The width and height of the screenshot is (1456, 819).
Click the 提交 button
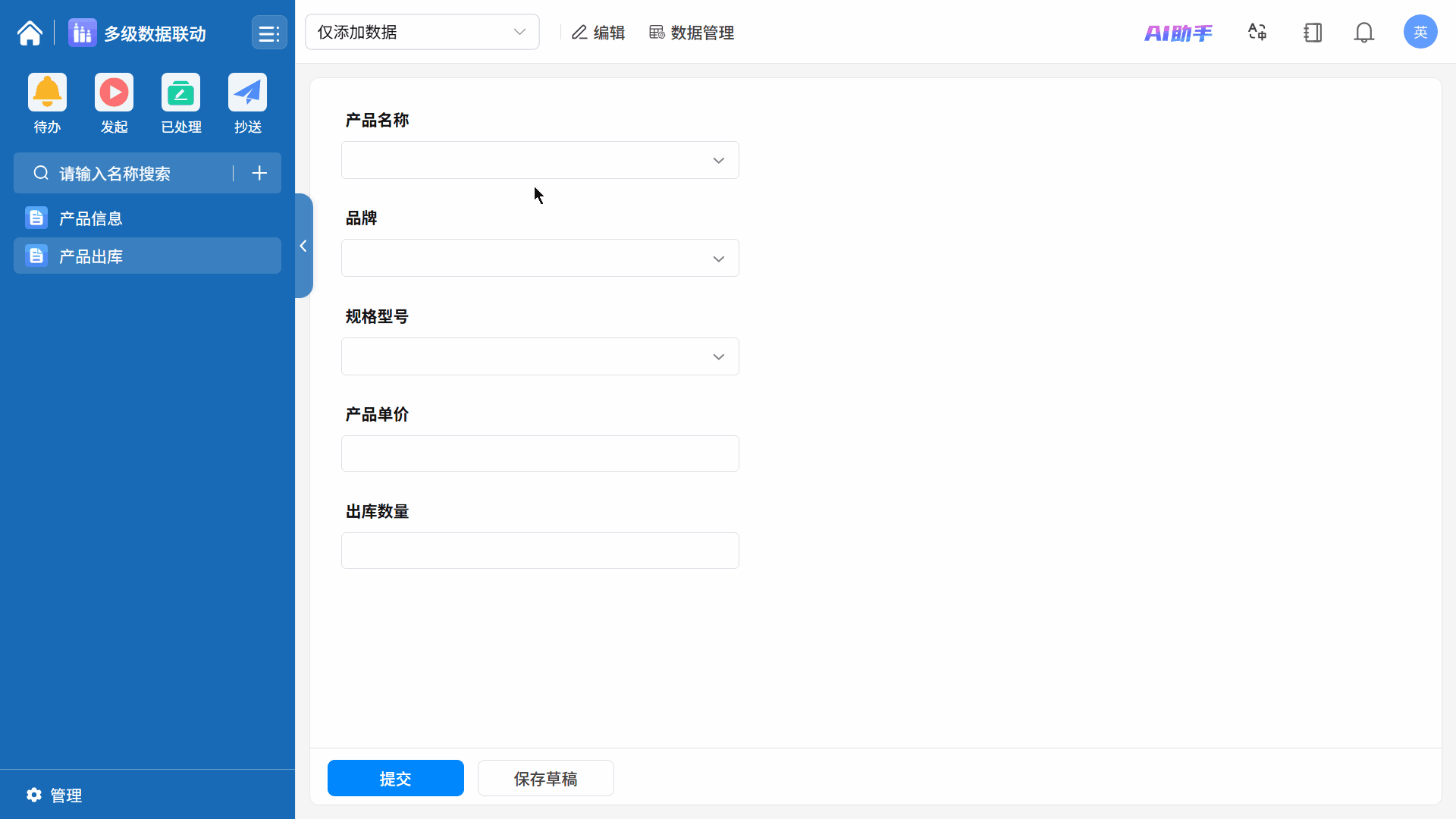click(x=395, y=779)
